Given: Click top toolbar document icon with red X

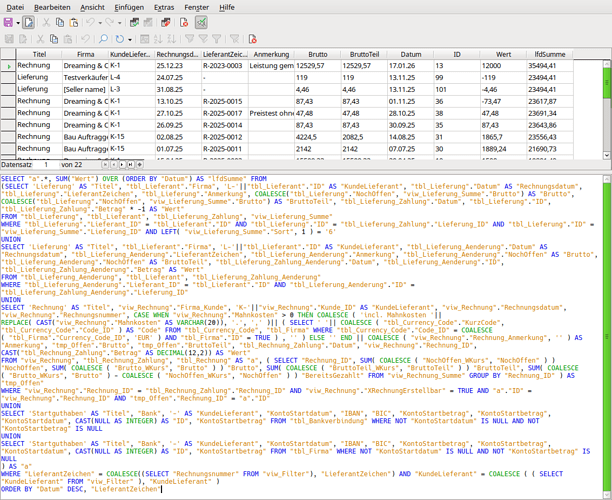Looking at the screenshot, I should click(x=184, y=23).
